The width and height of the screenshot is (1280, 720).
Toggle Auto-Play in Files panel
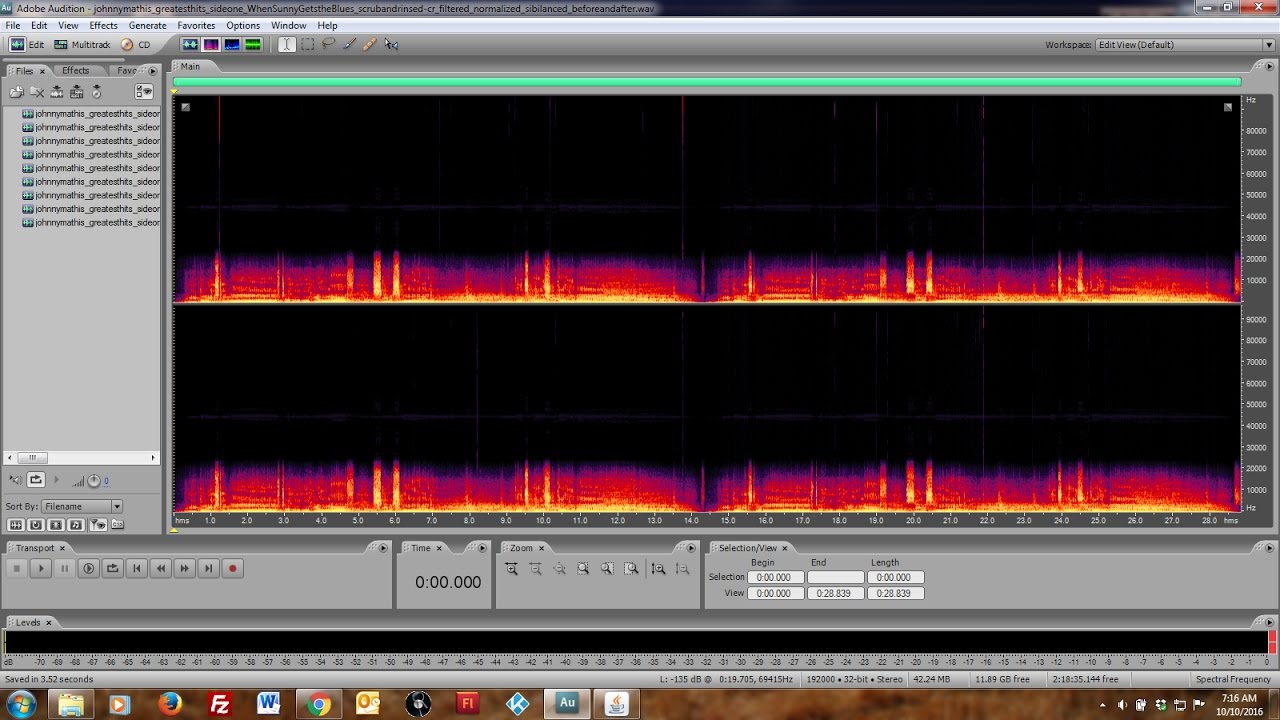coord(16,480)
